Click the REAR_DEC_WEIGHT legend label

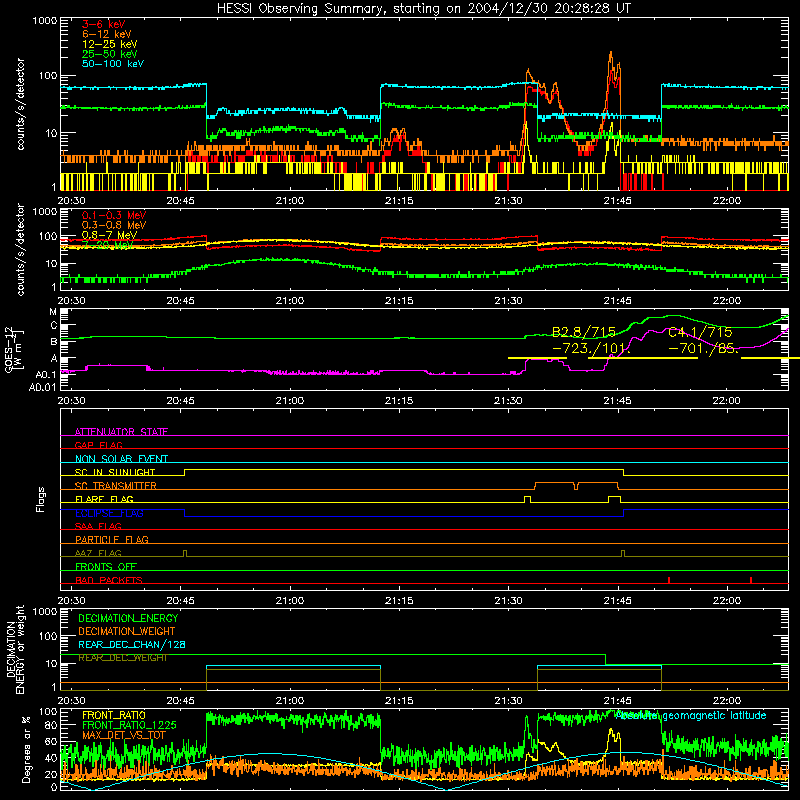tap(122, 658)
